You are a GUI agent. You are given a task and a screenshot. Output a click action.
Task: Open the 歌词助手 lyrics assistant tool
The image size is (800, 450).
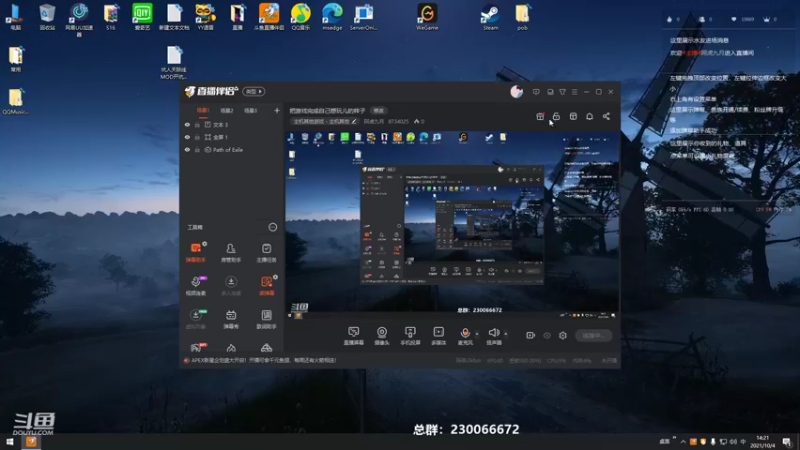click(266, 319)
